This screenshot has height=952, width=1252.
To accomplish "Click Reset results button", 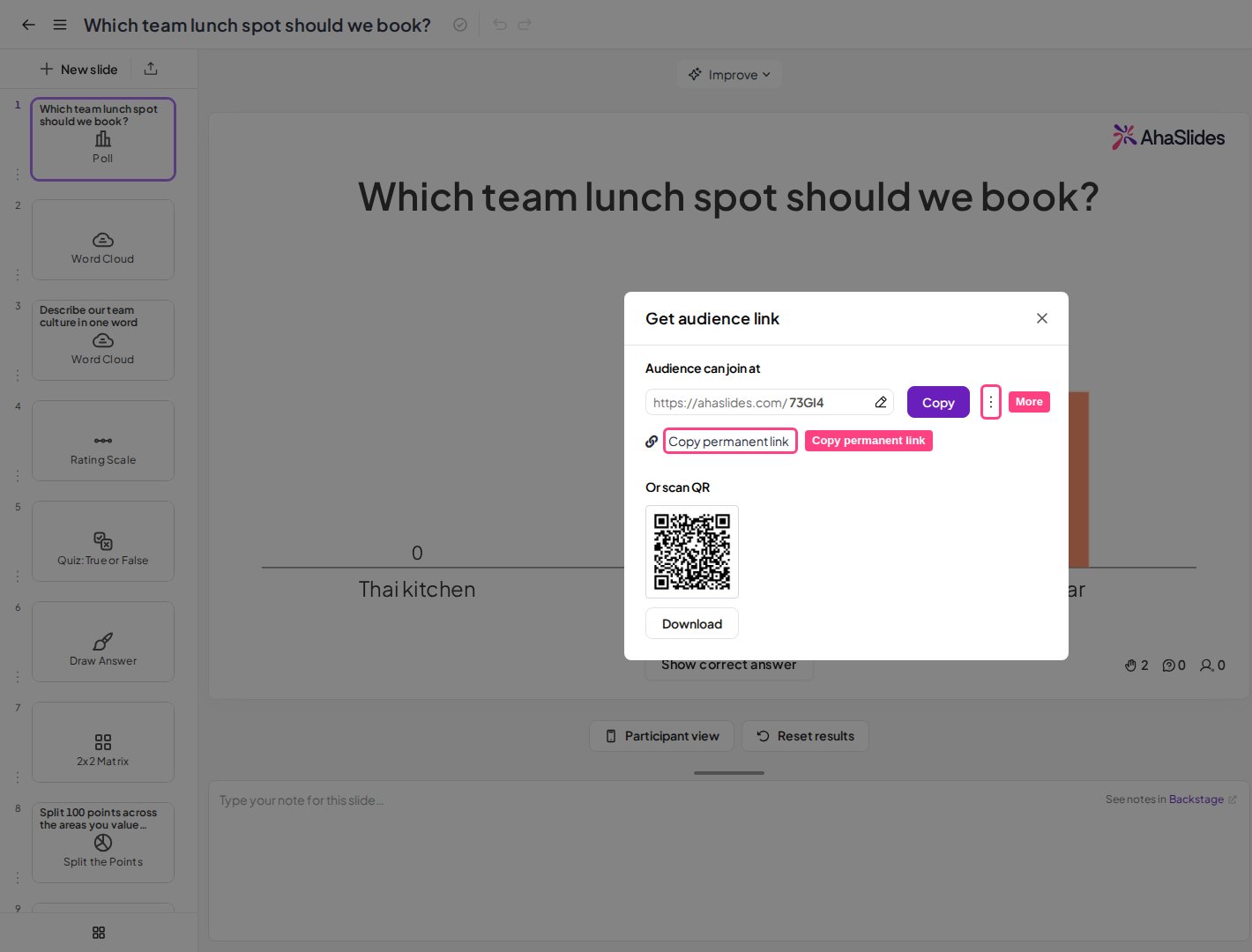I will tap(805, 736).
